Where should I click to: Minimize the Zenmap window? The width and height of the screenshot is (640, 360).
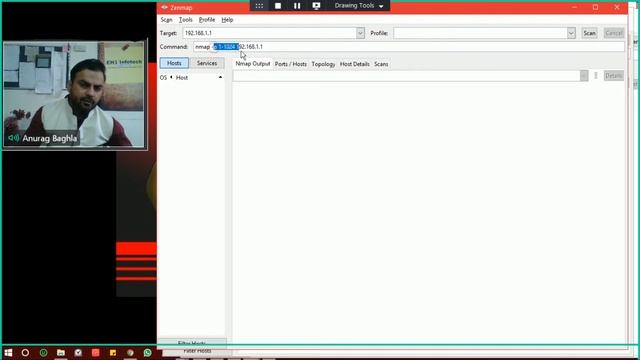point(574,7)
